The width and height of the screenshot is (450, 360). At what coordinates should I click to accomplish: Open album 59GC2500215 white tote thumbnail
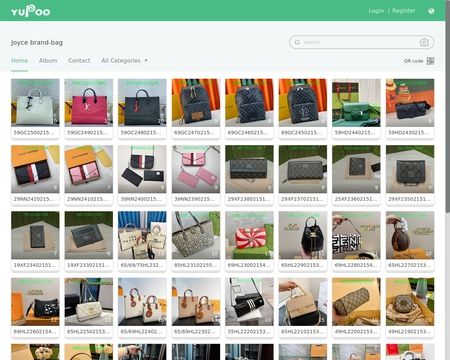pyautogui.click(x=35, y=103)
